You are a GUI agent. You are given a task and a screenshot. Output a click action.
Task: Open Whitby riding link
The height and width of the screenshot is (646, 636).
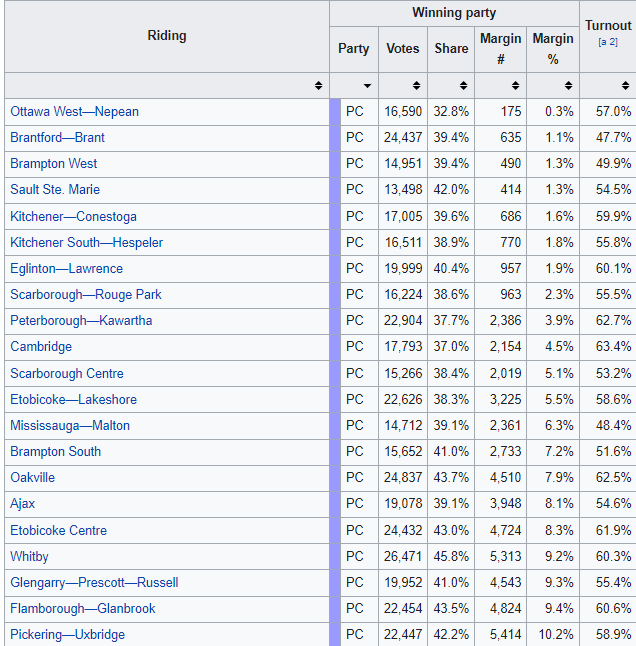(29, 556)
